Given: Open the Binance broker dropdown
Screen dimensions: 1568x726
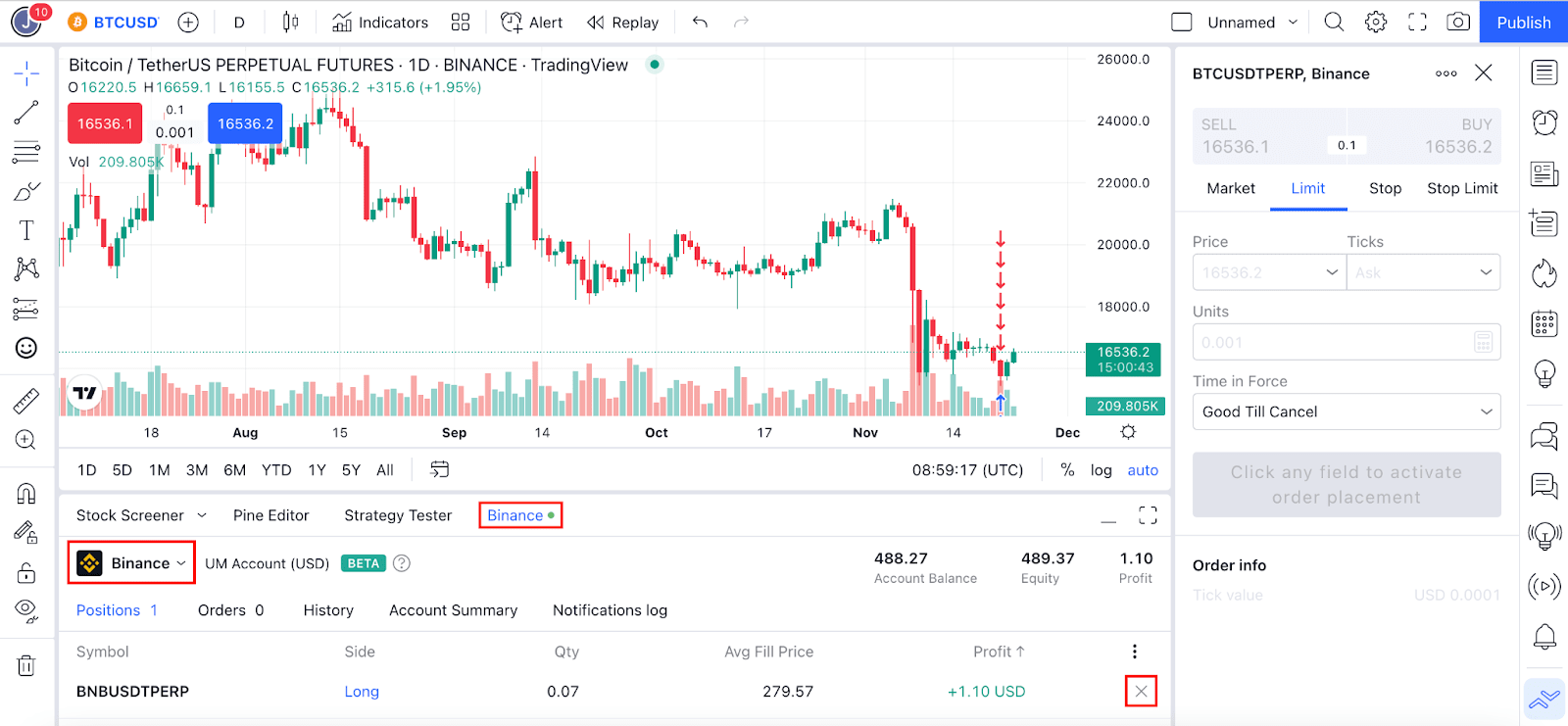Looking at the screenshot, I should (131, 563).
